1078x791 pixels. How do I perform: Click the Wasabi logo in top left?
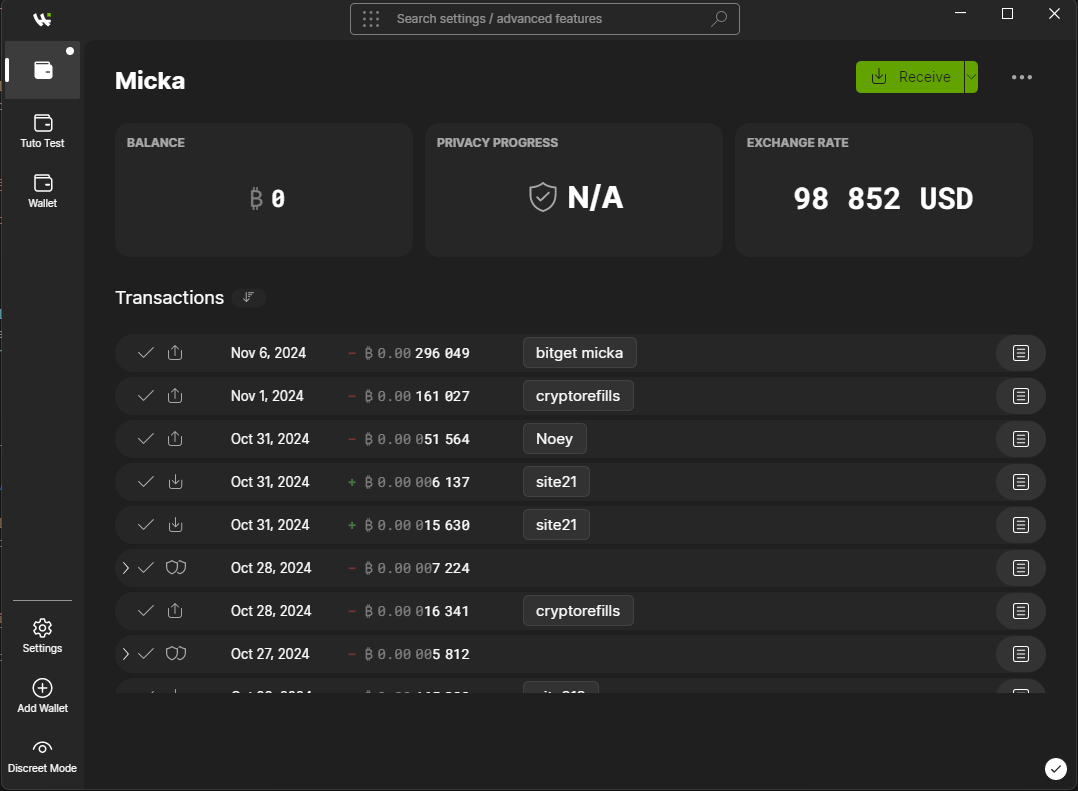(x=42, y=19)
